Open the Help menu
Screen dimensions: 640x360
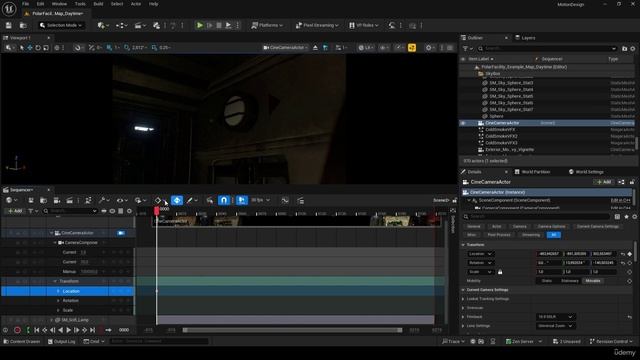tap(153, 4)
